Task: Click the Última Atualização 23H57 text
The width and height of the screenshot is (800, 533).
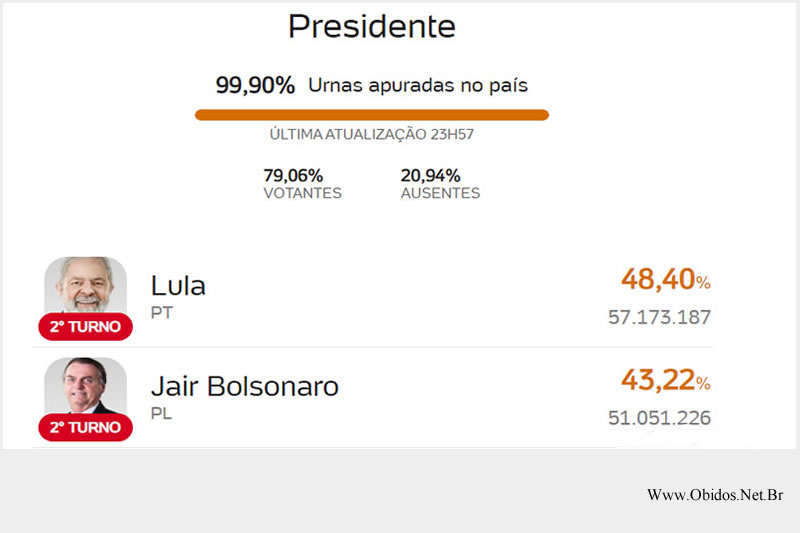Action: [372, 134]
